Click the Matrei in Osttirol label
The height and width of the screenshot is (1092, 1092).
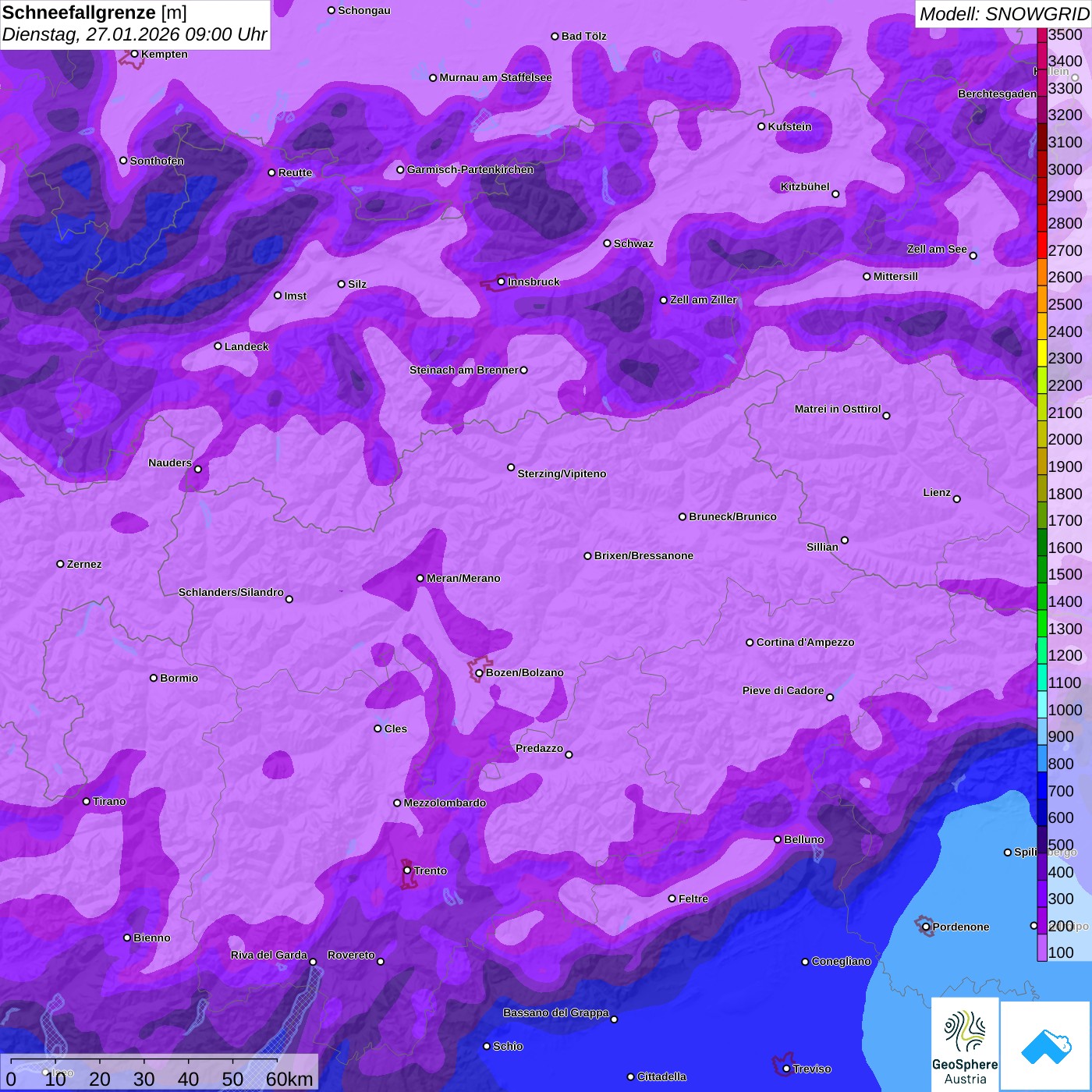click(838, 409)
